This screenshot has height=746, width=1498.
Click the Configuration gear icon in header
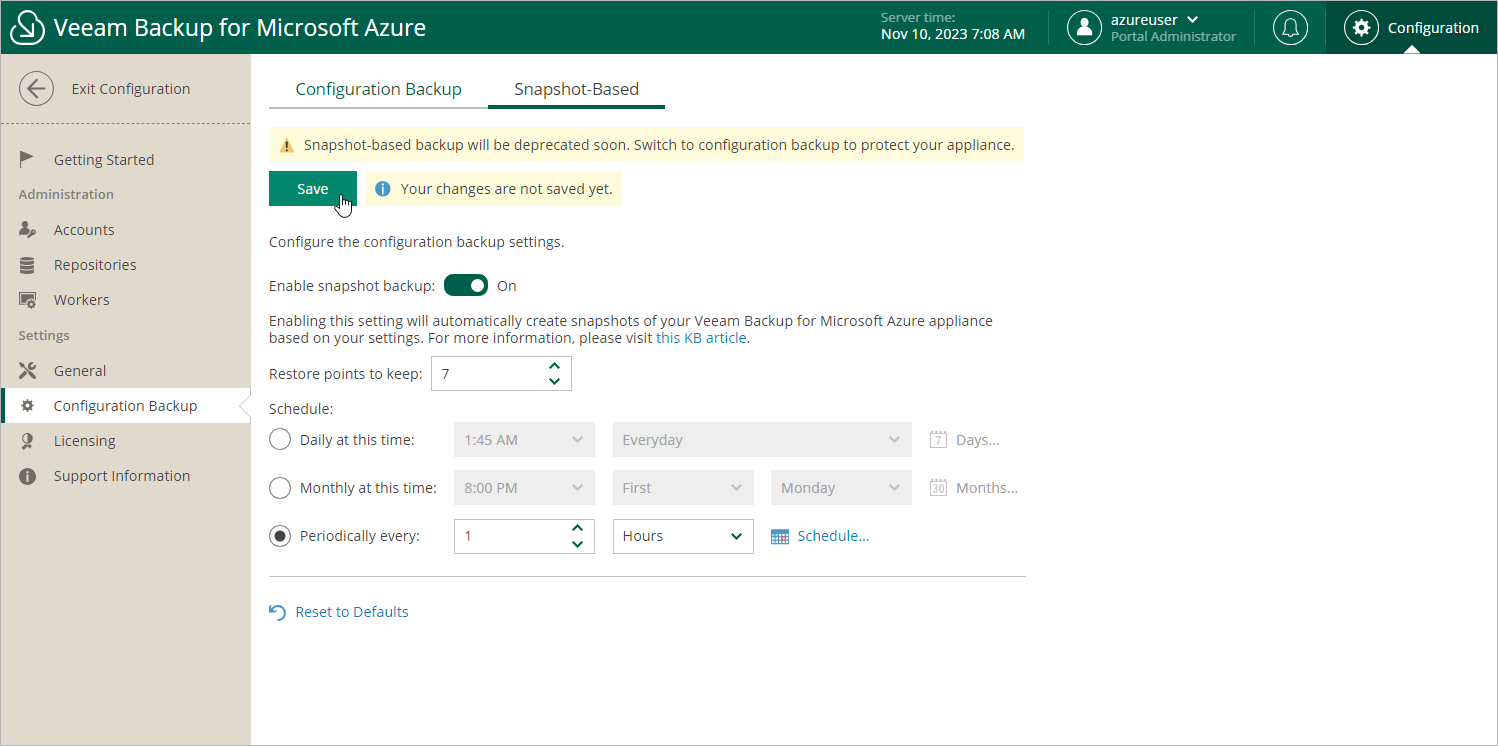(x=1361, y=27)
